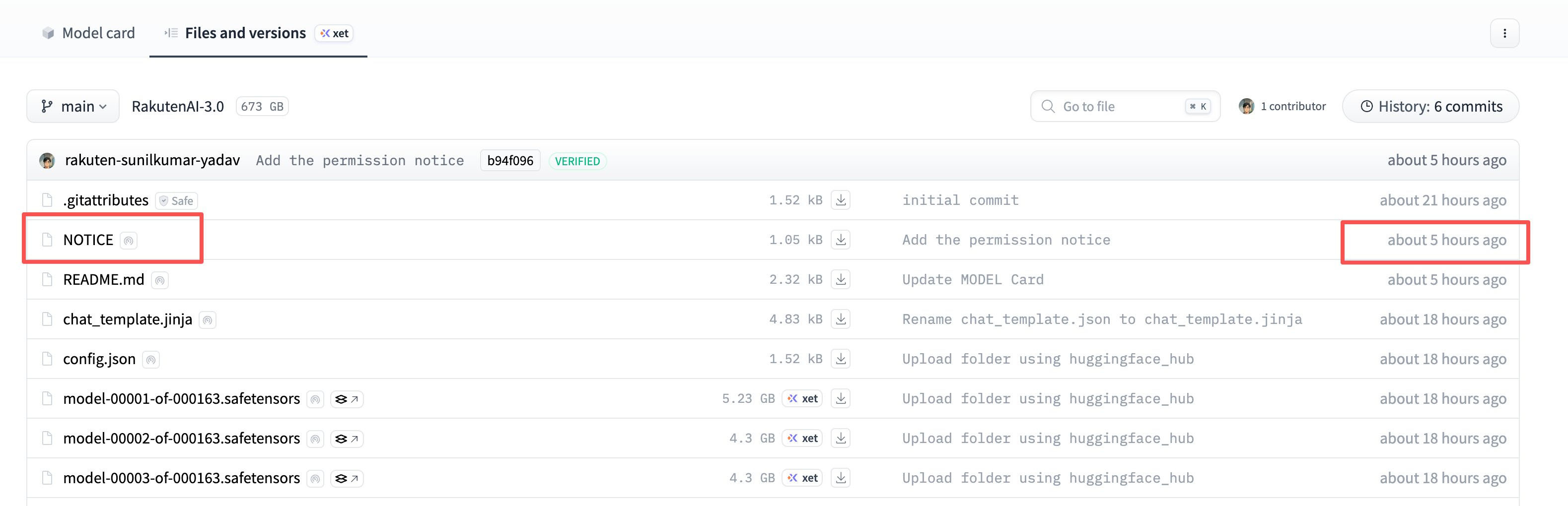Click the VERIFIED commit badge

pyautogui.click(x=577, y=161)
